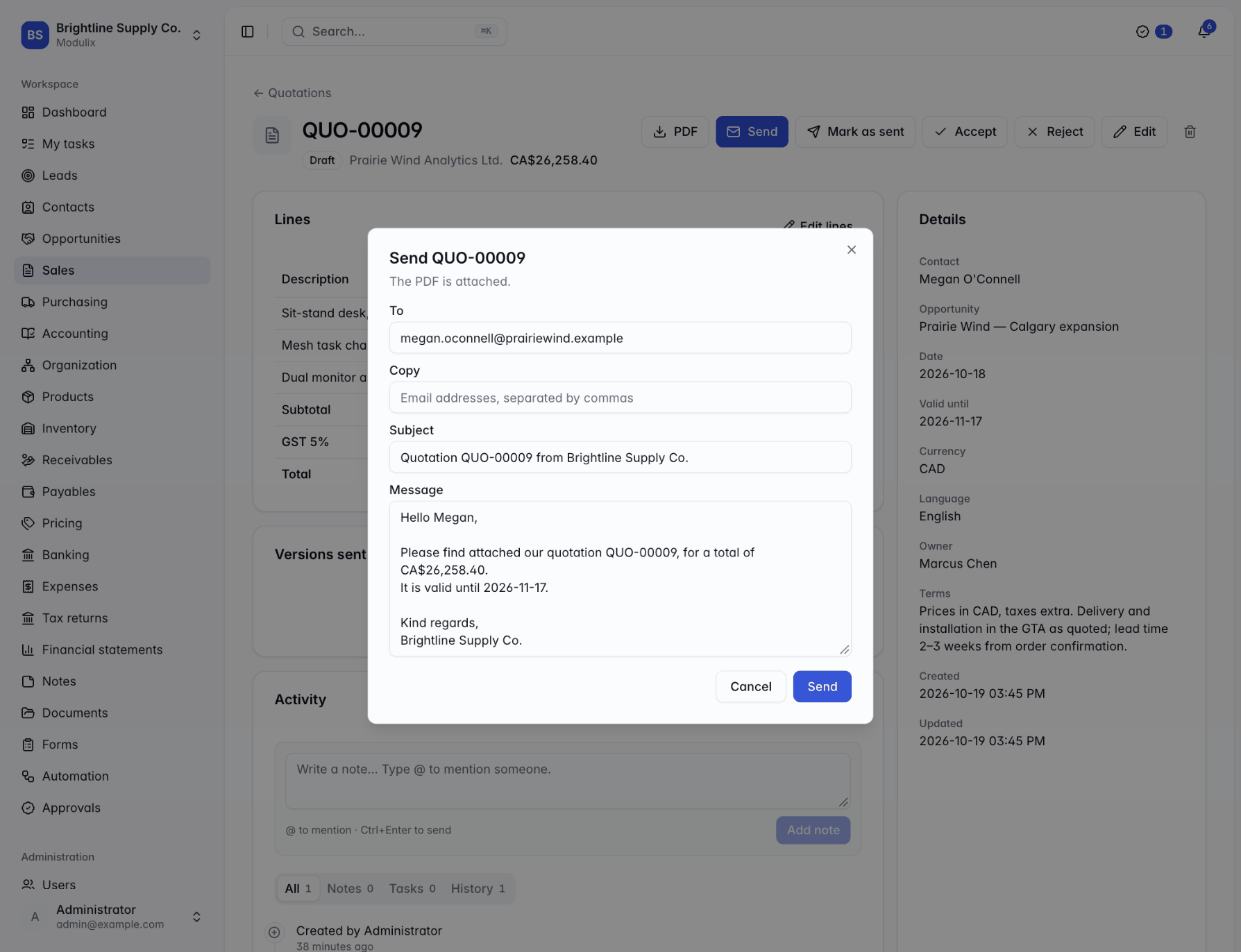
Task: Open My tasks in sidebar
Action: click(112, 144)
